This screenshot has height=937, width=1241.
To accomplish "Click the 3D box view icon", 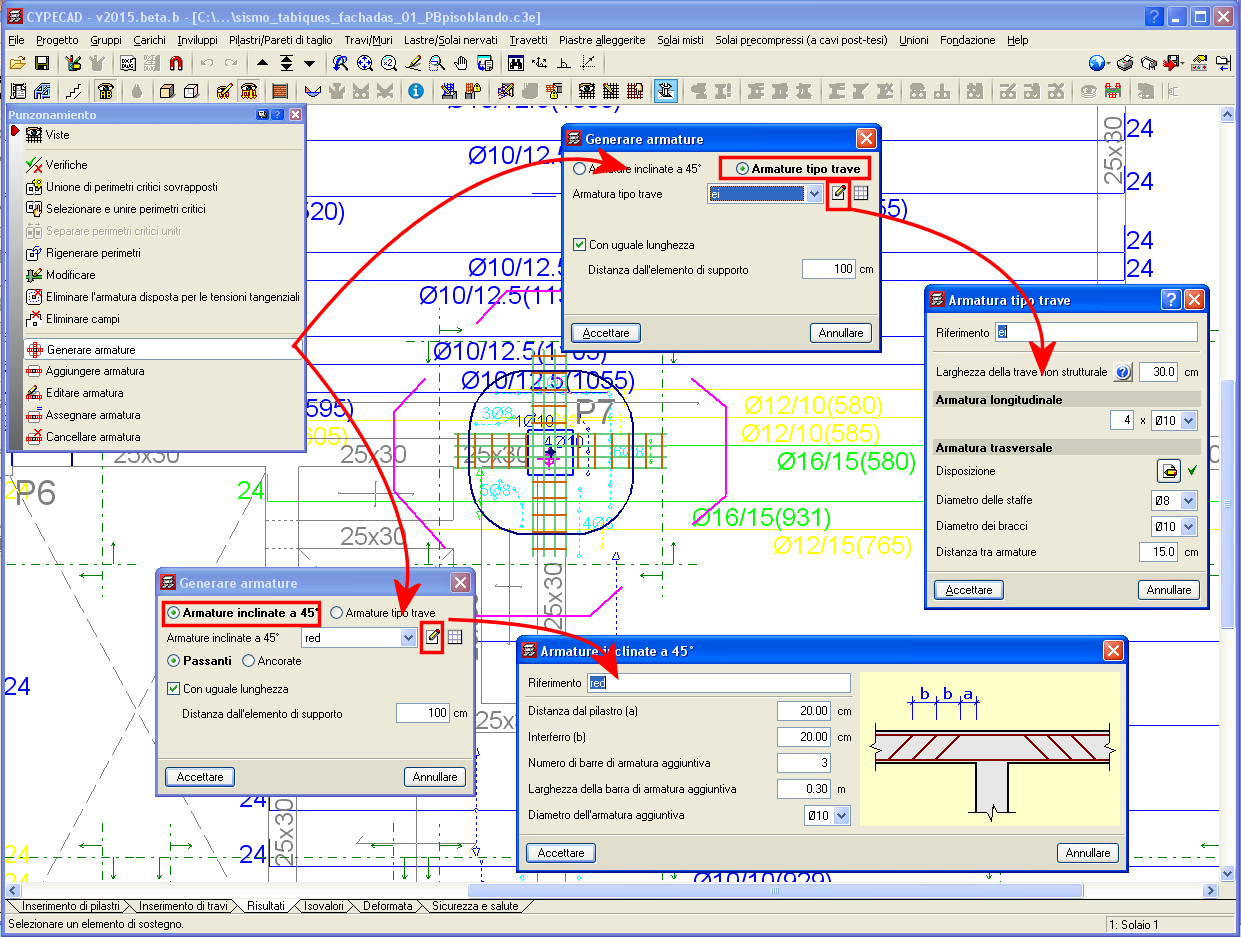I will 166,91.
